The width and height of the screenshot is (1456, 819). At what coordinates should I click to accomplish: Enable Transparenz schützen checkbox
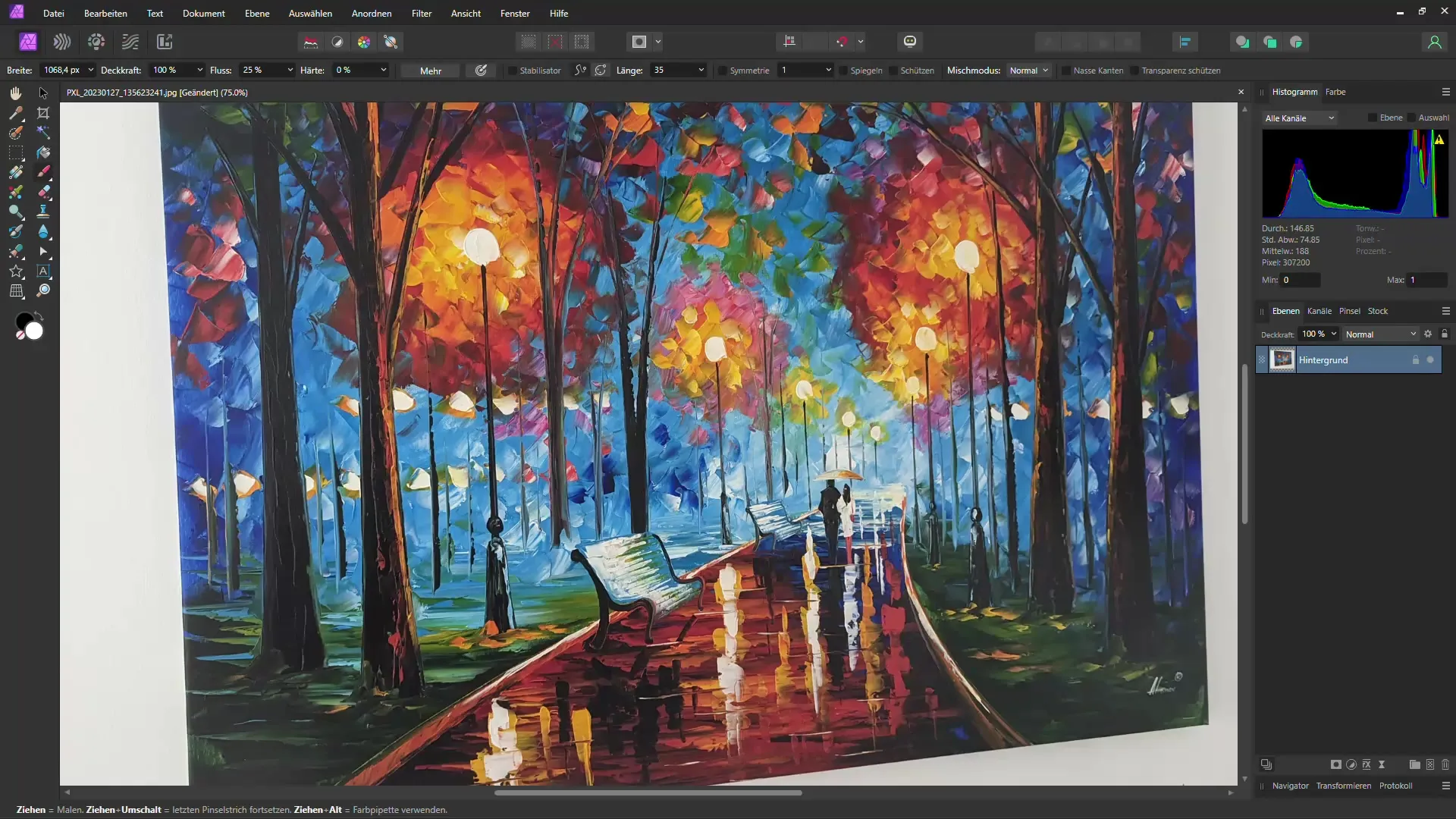pos(1134,71)
